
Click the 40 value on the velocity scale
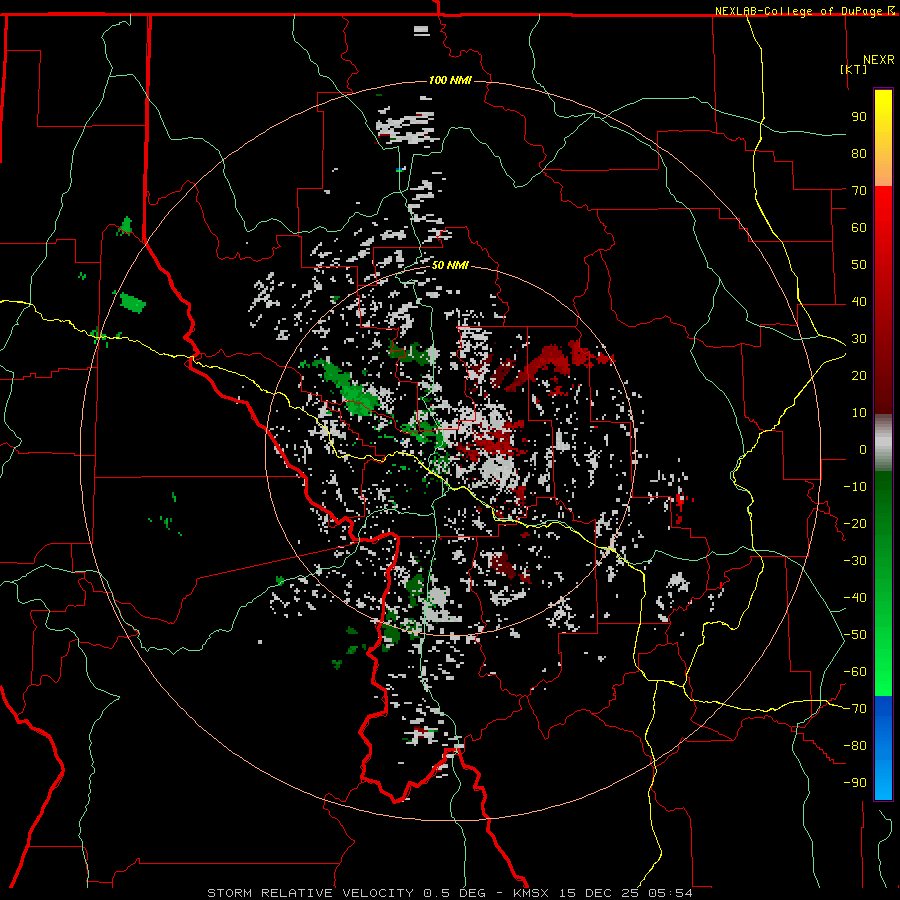859,302
